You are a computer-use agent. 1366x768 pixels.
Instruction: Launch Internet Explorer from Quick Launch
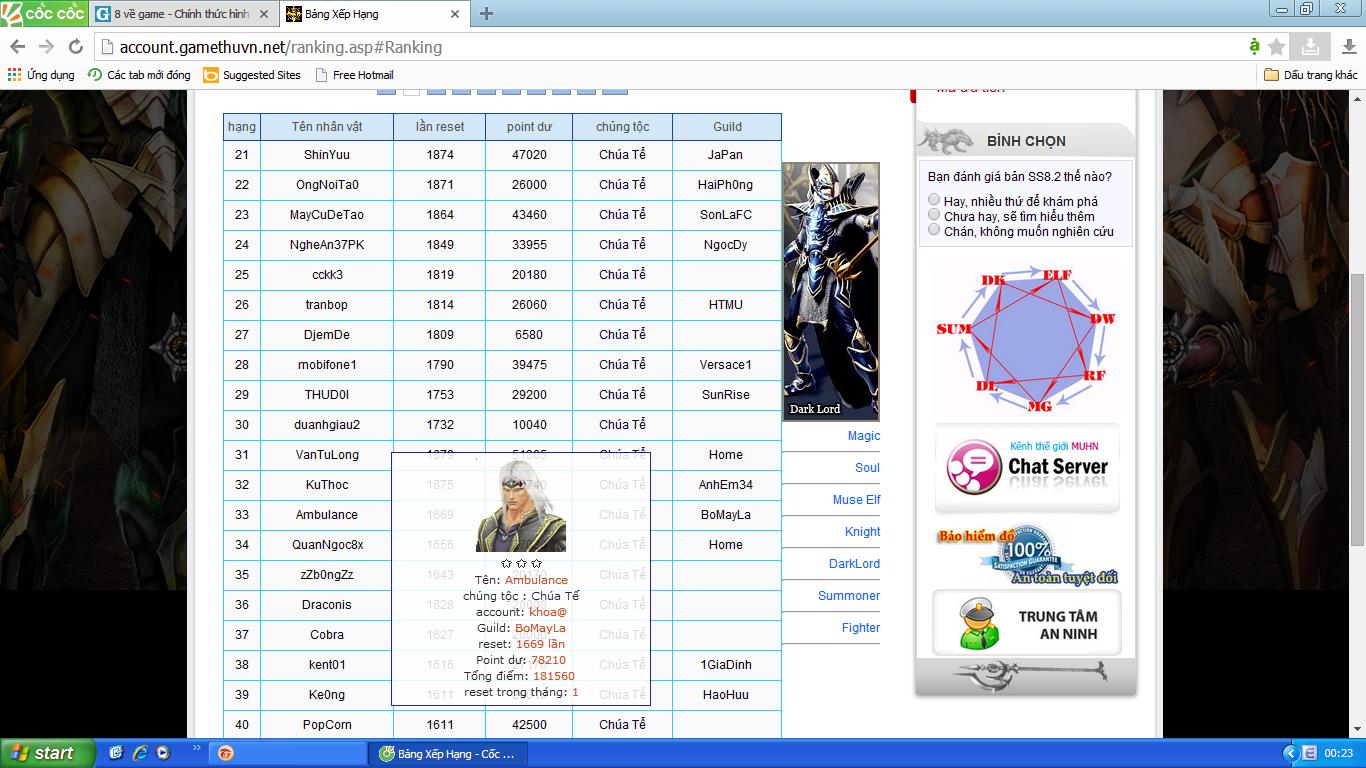click(x=139, y=753)
